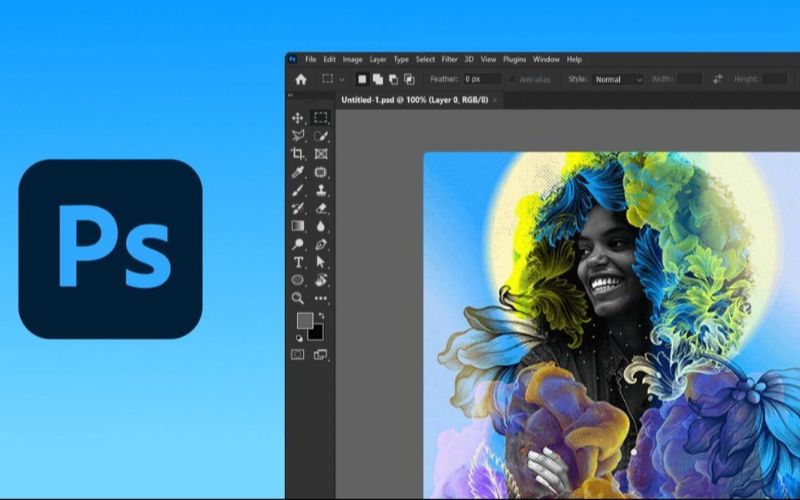Click the black background color swatch
The image size is (800, 500).
tap(316, 333)
